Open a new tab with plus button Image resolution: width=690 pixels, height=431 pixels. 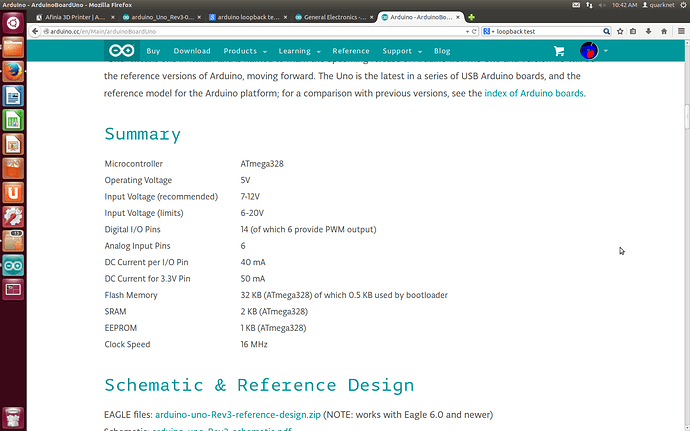(x=471, y=17)
